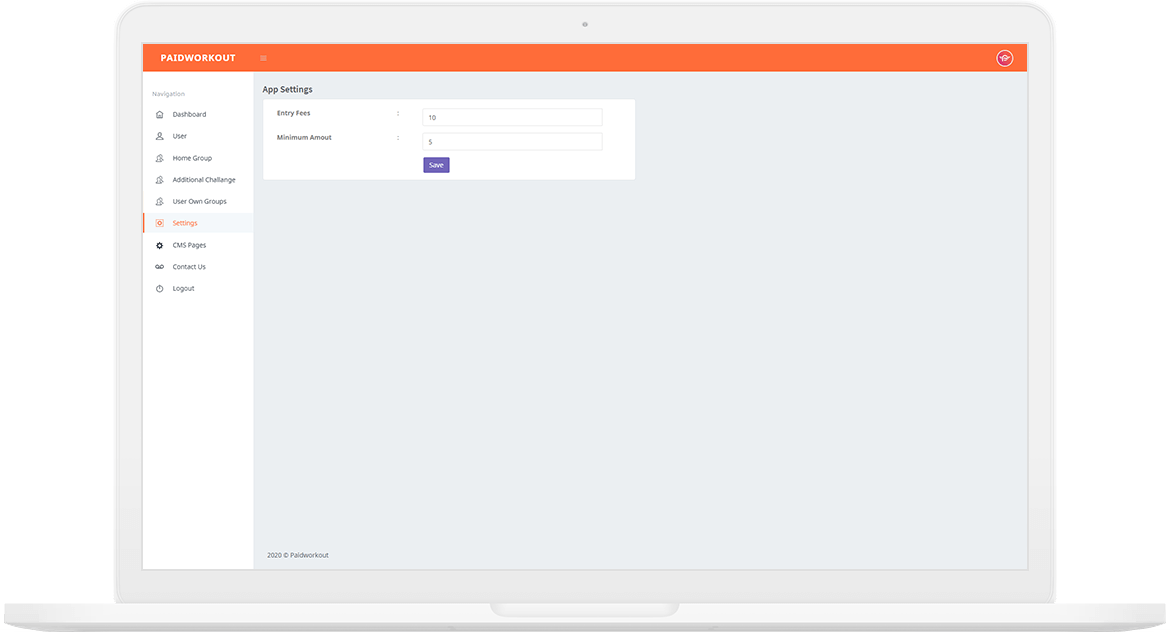The width and height of the screenshot is (1170, 632).
Task: Click the Settings sidebar icon
Action: [x=160, y=223]
